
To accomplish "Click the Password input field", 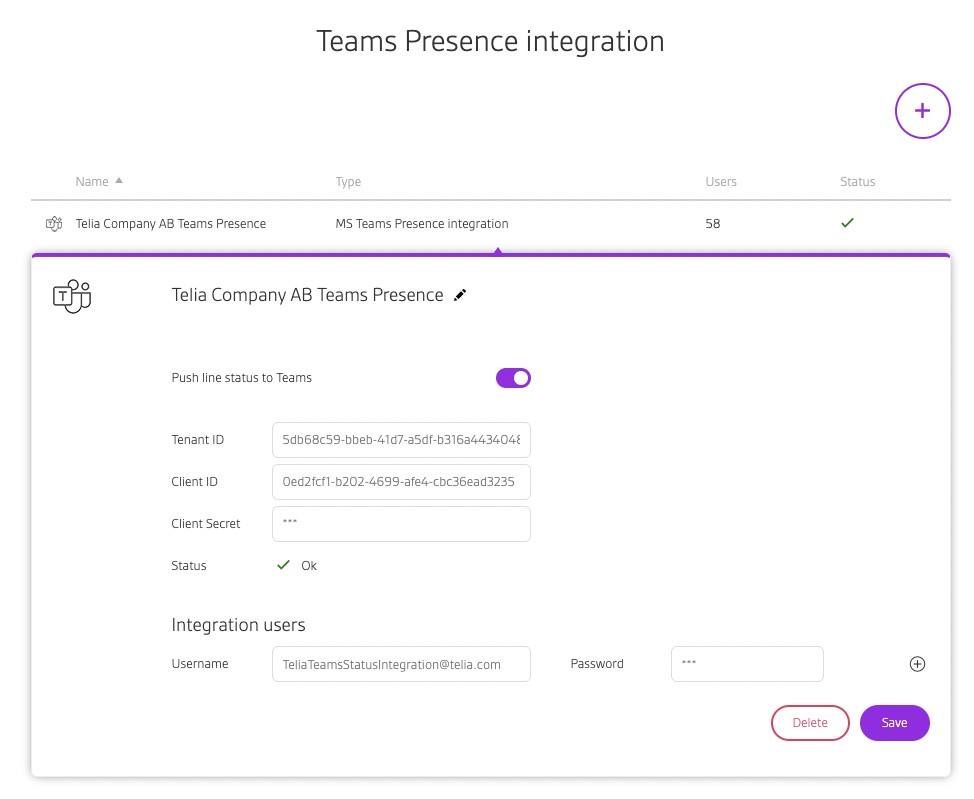I will [747, 664].
